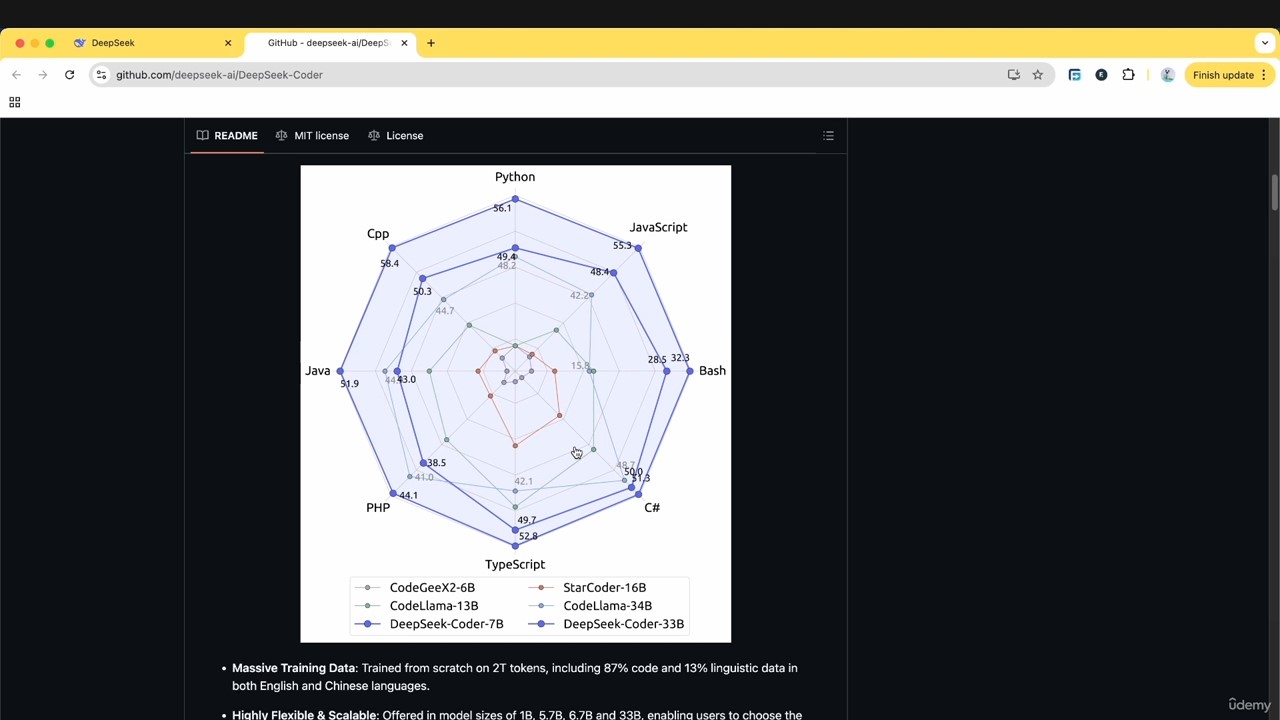Close the GitHub DeepSeek-Coder tab
Image resolution: width=1280 pixels, height=720 pixels.
(x=404, y=43)
